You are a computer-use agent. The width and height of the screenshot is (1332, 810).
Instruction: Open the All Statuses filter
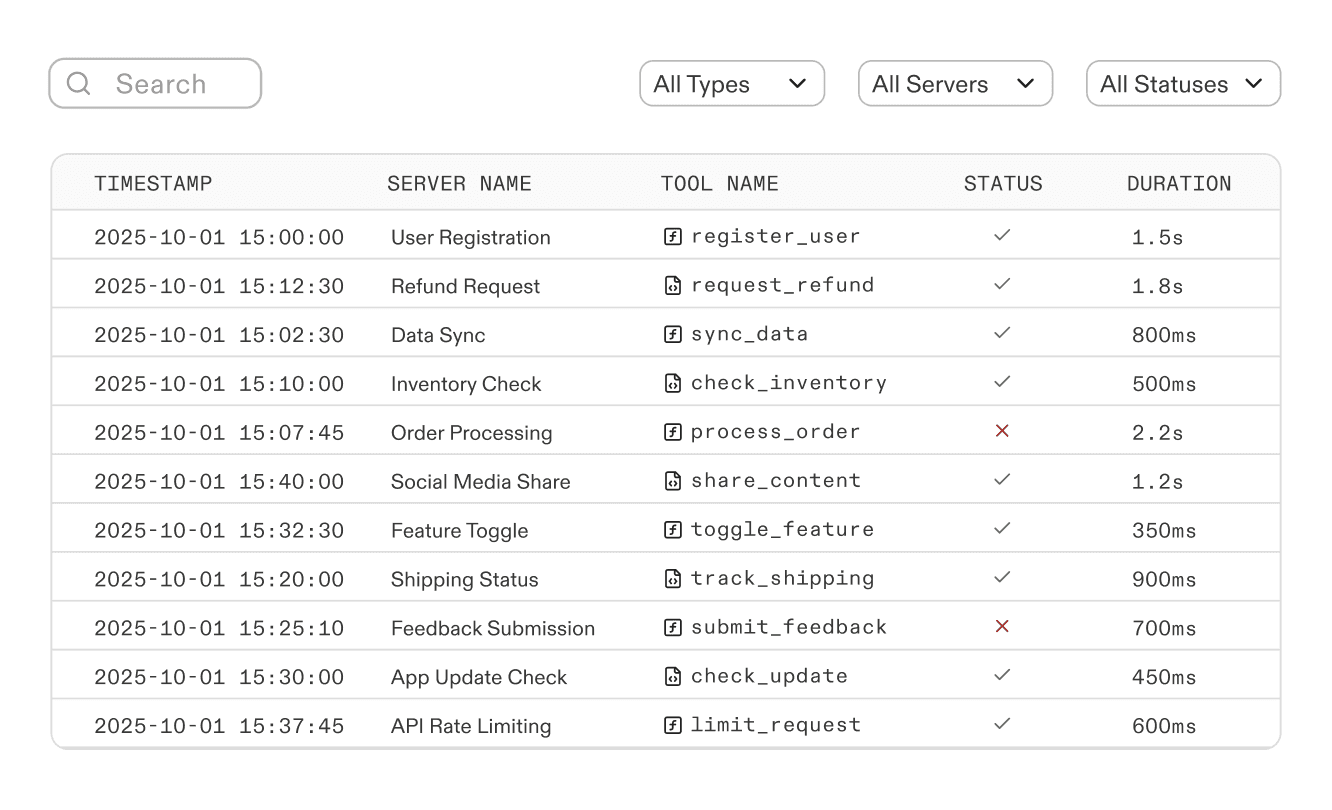pos(1182,84)
